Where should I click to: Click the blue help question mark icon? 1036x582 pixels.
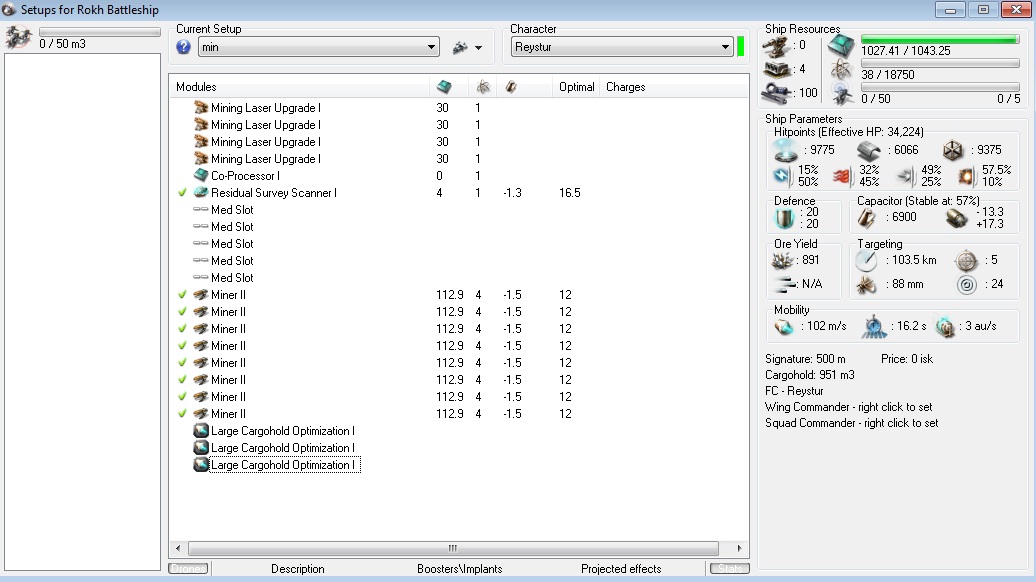[184, 47]
